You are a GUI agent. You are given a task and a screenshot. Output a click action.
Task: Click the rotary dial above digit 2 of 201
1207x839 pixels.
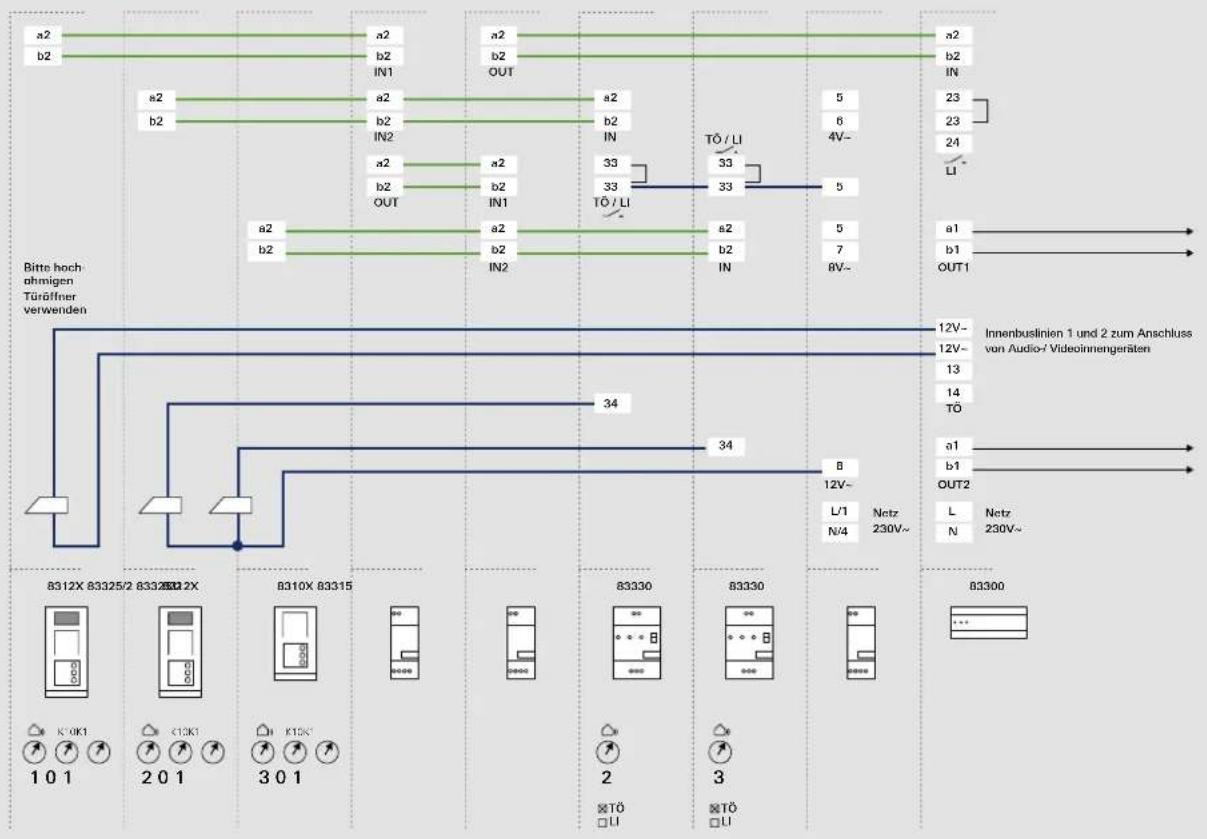[149, 751]
